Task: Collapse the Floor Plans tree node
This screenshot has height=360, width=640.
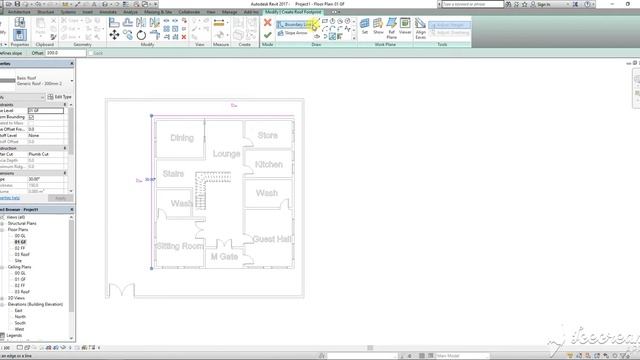Action: [2, 230]
